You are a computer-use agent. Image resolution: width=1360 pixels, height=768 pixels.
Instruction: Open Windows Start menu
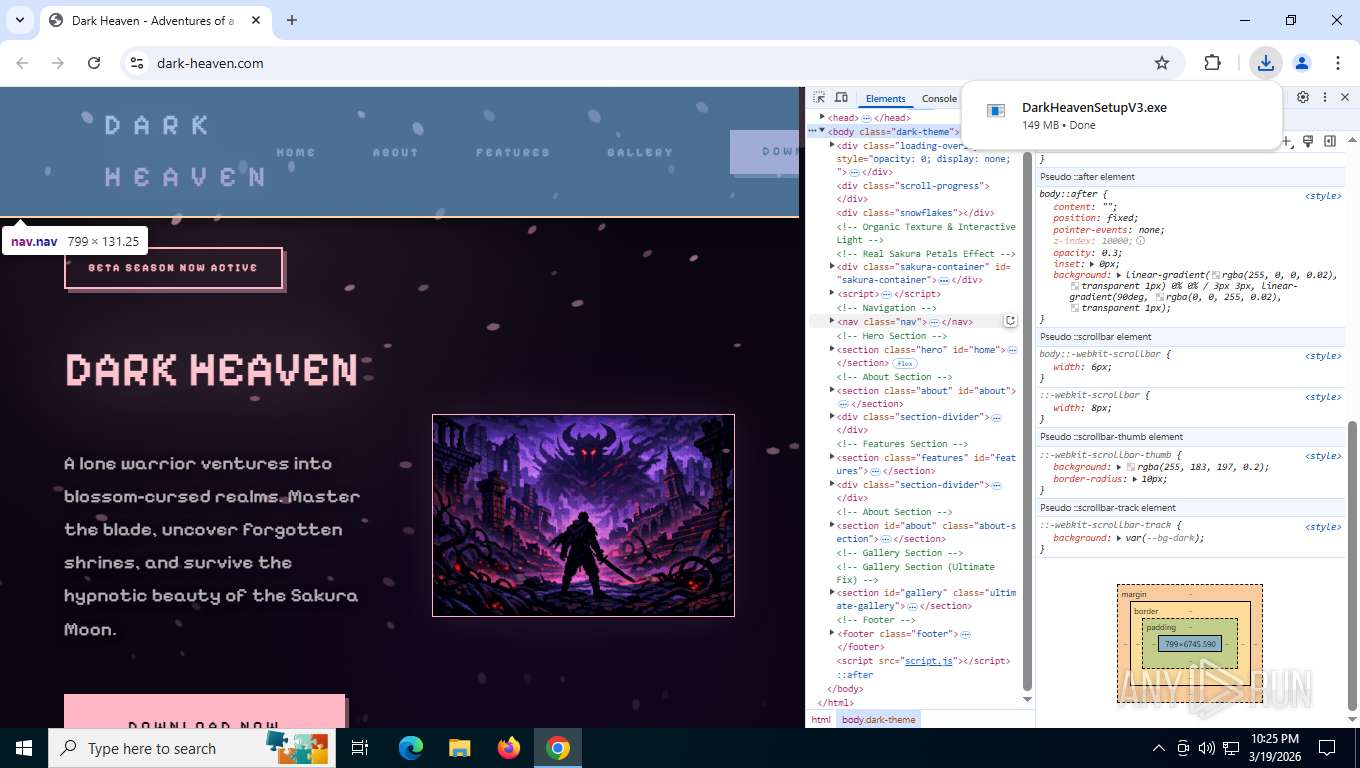click(24, 748)
